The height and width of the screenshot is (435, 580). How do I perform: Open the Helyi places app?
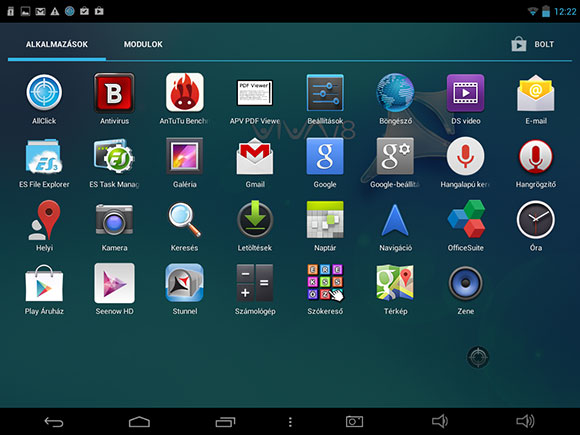[44, 220]
